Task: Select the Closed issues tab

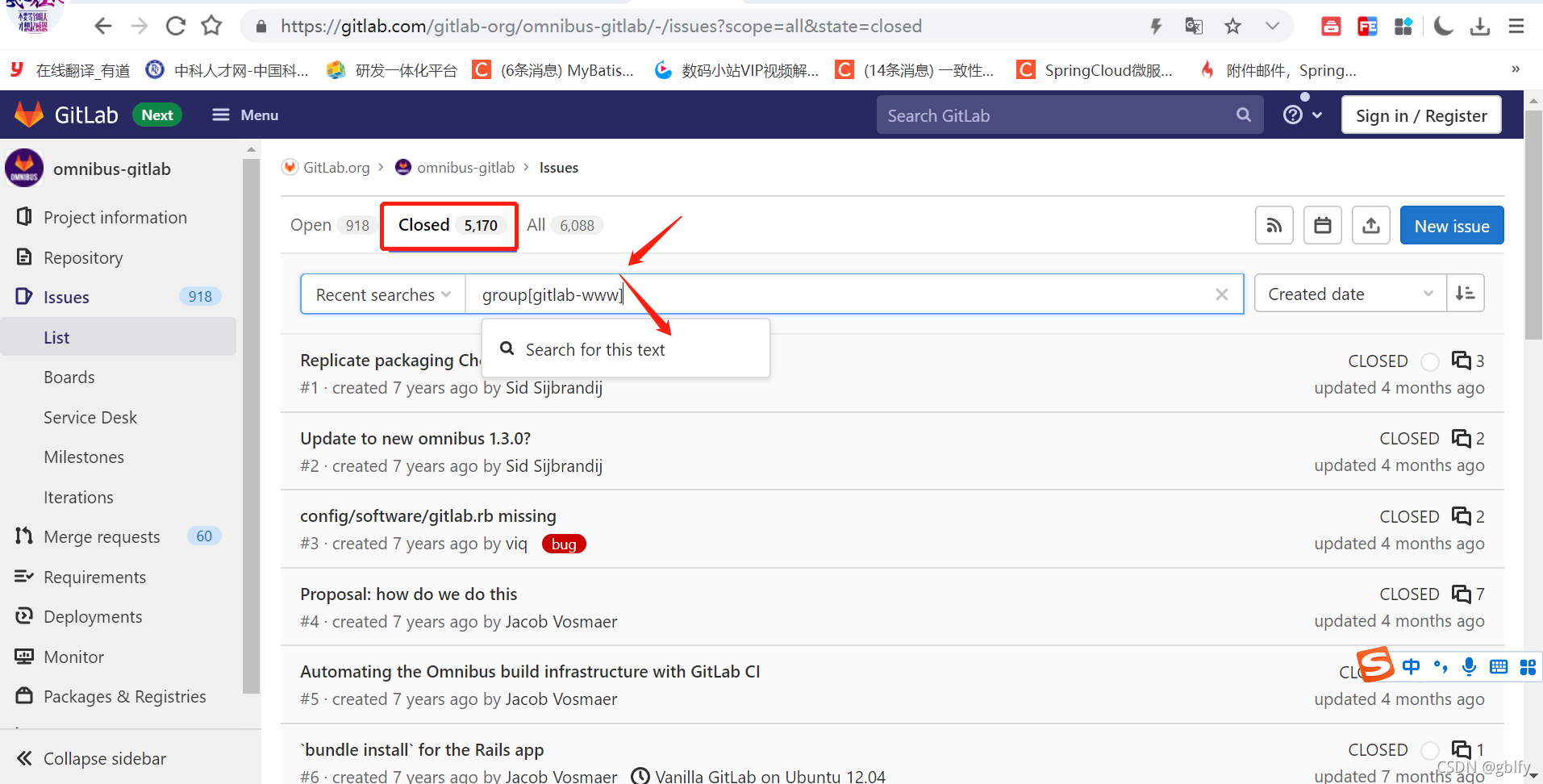Action: [x=448, y=225]
